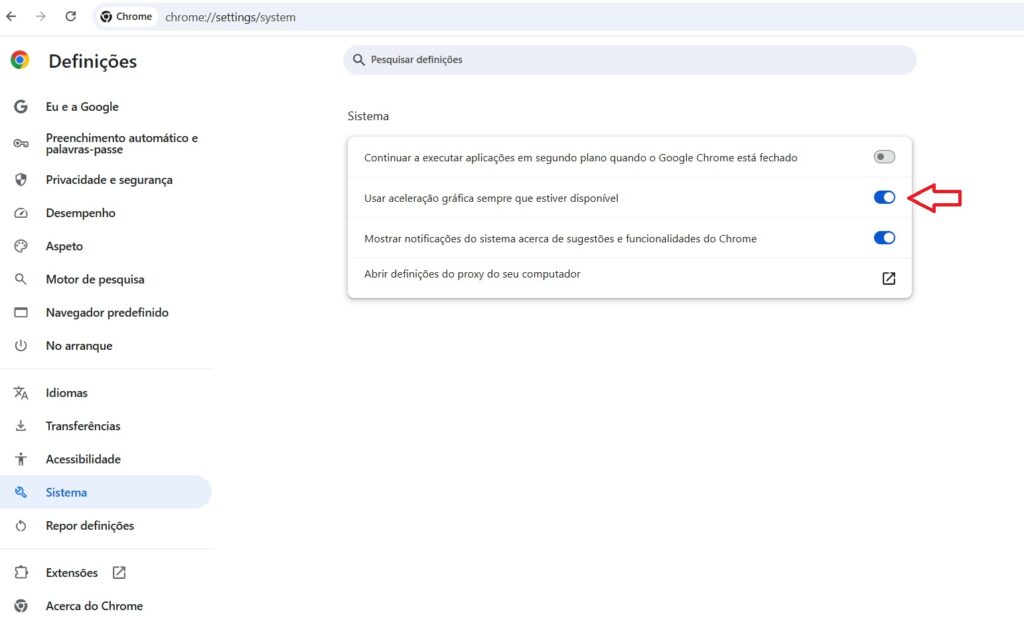Open Extensões in a new tab
This screenshot has height=636, width=1024.
click(x=119, y=572)
